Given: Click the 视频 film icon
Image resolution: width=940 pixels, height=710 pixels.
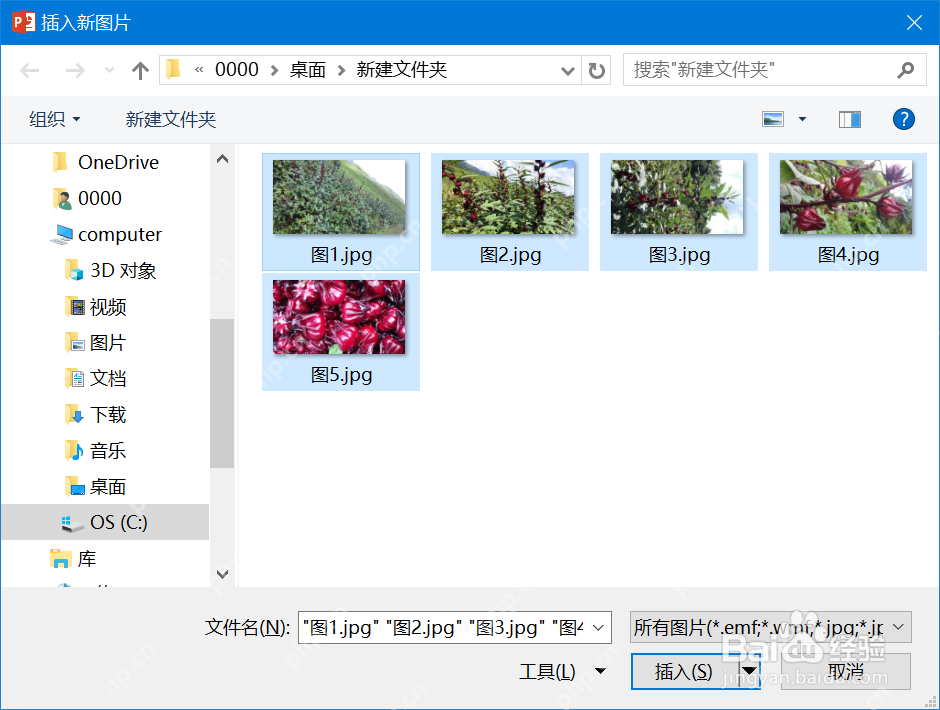Looking at the screenshot, I should click(x=74, y=306).
